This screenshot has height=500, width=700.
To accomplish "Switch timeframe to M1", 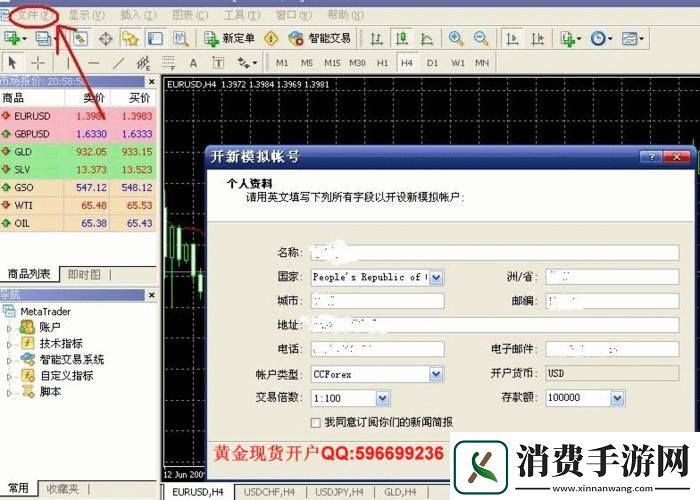I will pyautogui.click(x=282, y=63).
